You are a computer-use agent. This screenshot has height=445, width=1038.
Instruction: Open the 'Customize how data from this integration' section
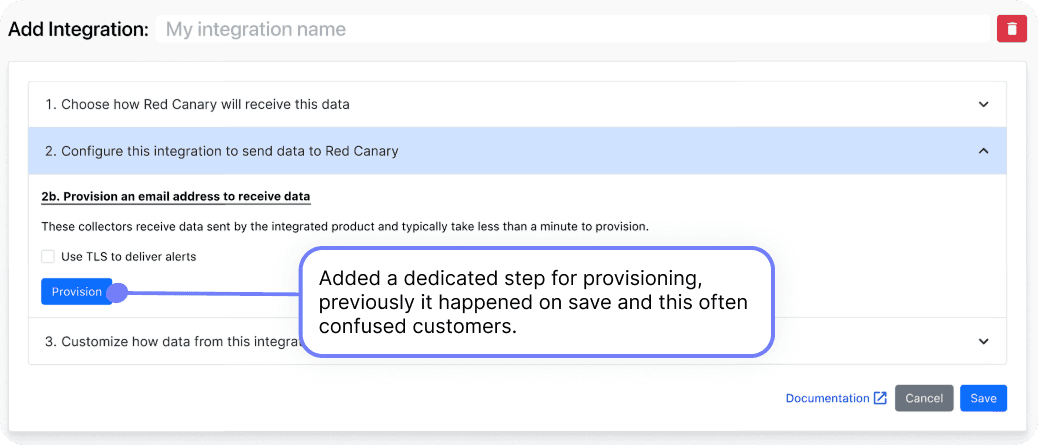[172, 341]
